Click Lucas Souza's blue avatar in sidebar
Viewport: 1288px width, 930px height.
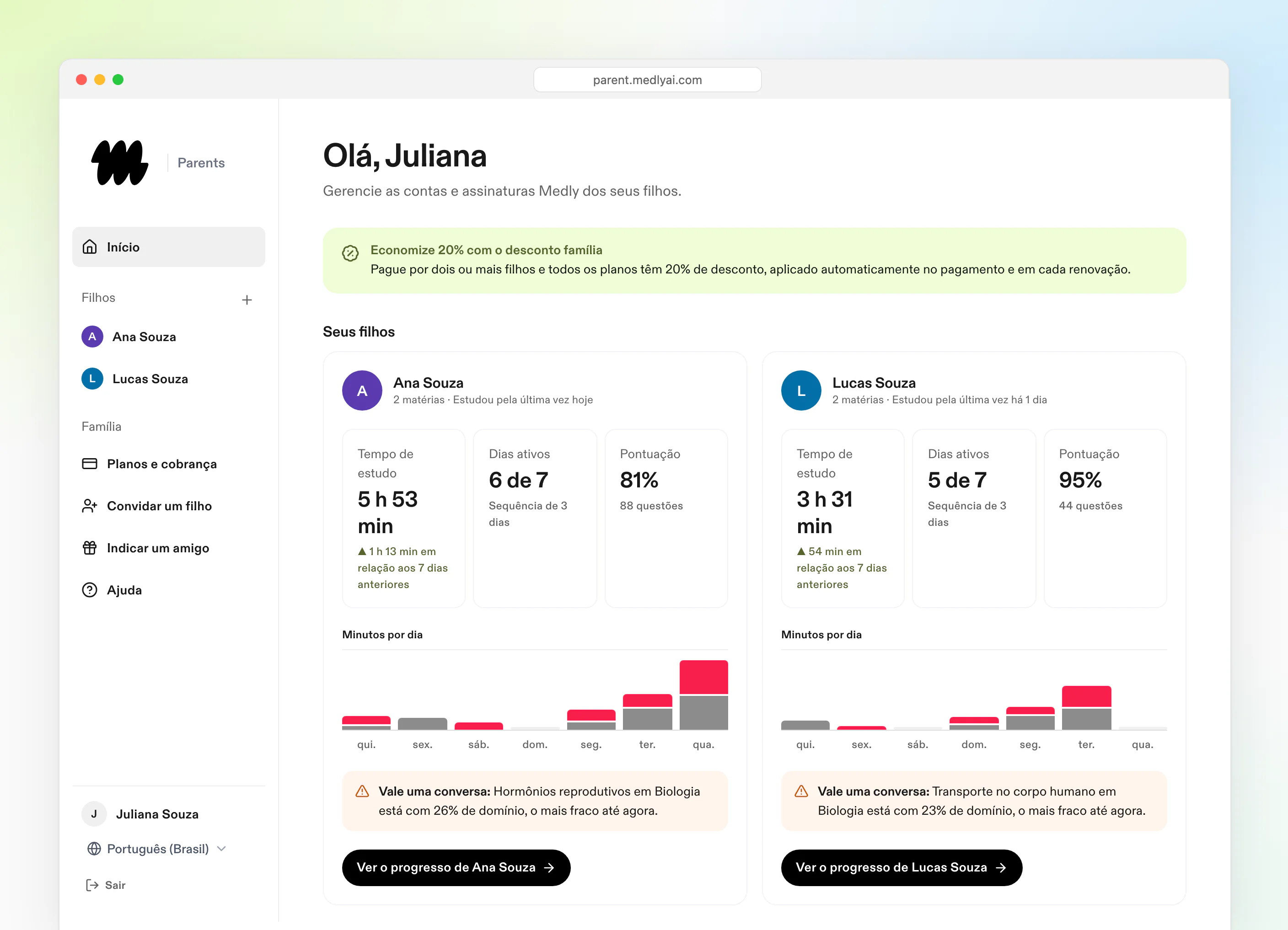click(x=92, y=379)
